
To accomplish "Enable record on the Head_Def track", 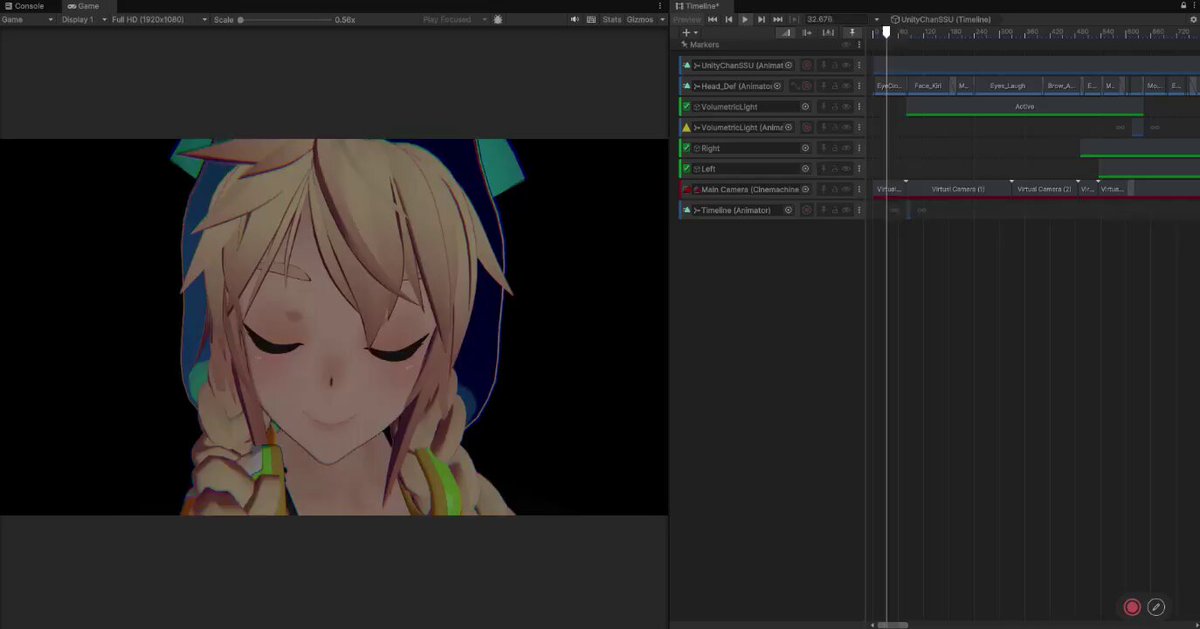I will [x=806, y=86].
